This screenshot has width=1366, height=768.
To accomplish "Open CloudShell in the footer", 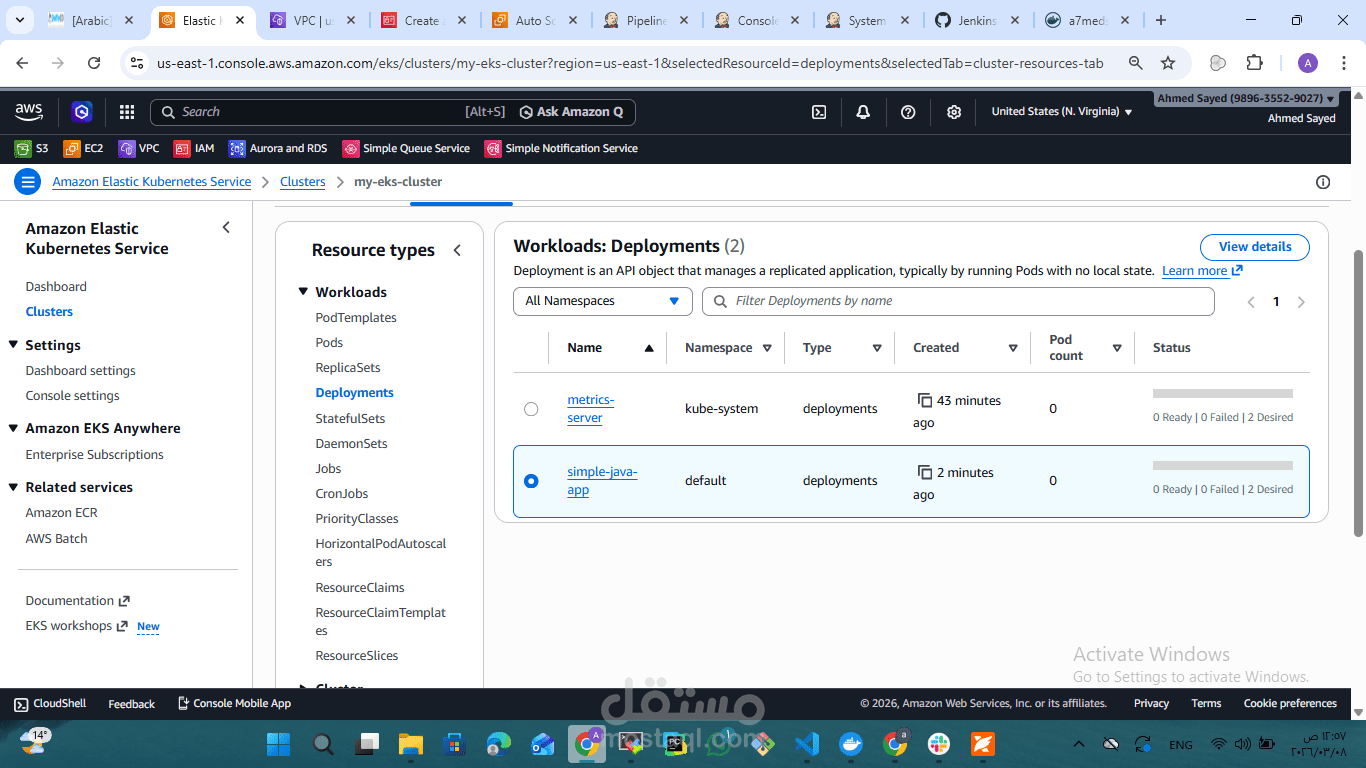I will [50, 704].
